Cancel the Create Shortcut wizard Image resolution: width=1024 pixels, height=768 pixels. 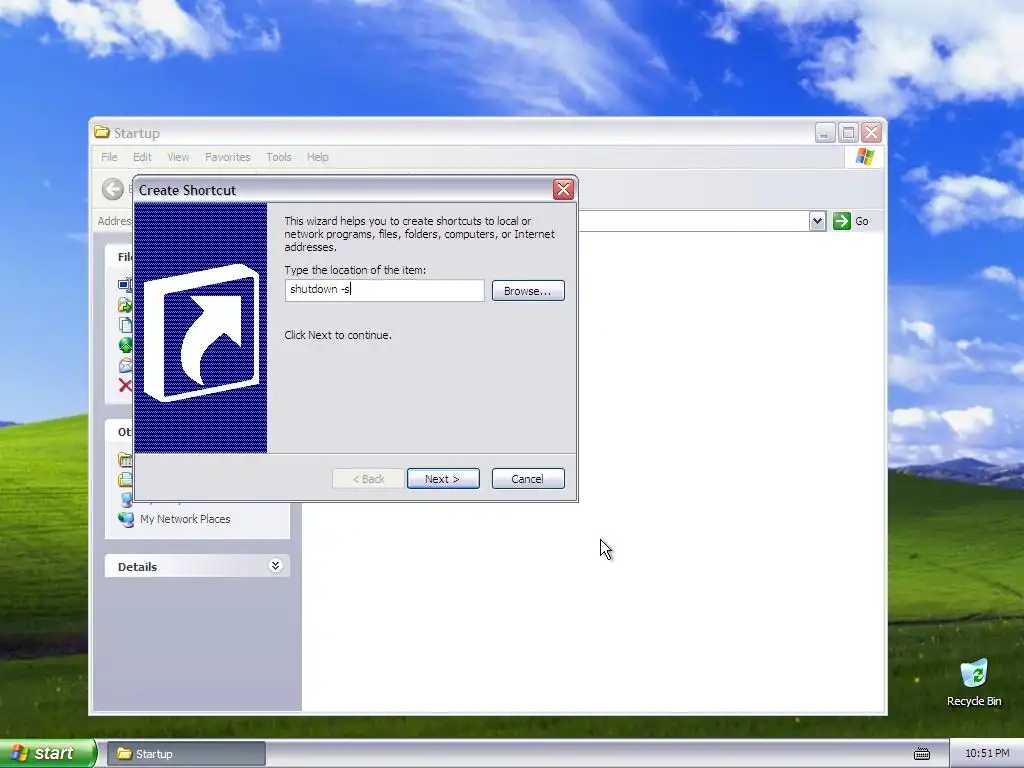coord(528,479)
